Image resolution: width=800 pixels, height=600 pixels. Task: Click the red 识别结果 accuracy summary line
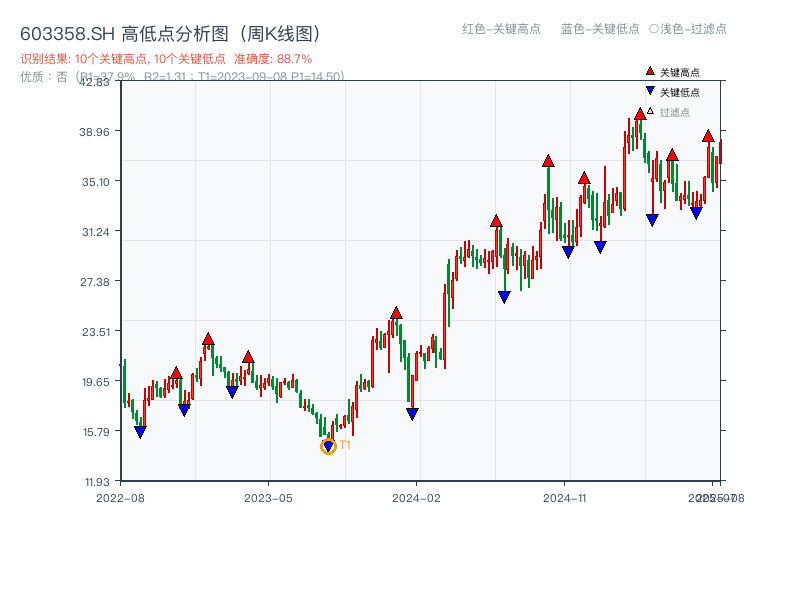166,59
